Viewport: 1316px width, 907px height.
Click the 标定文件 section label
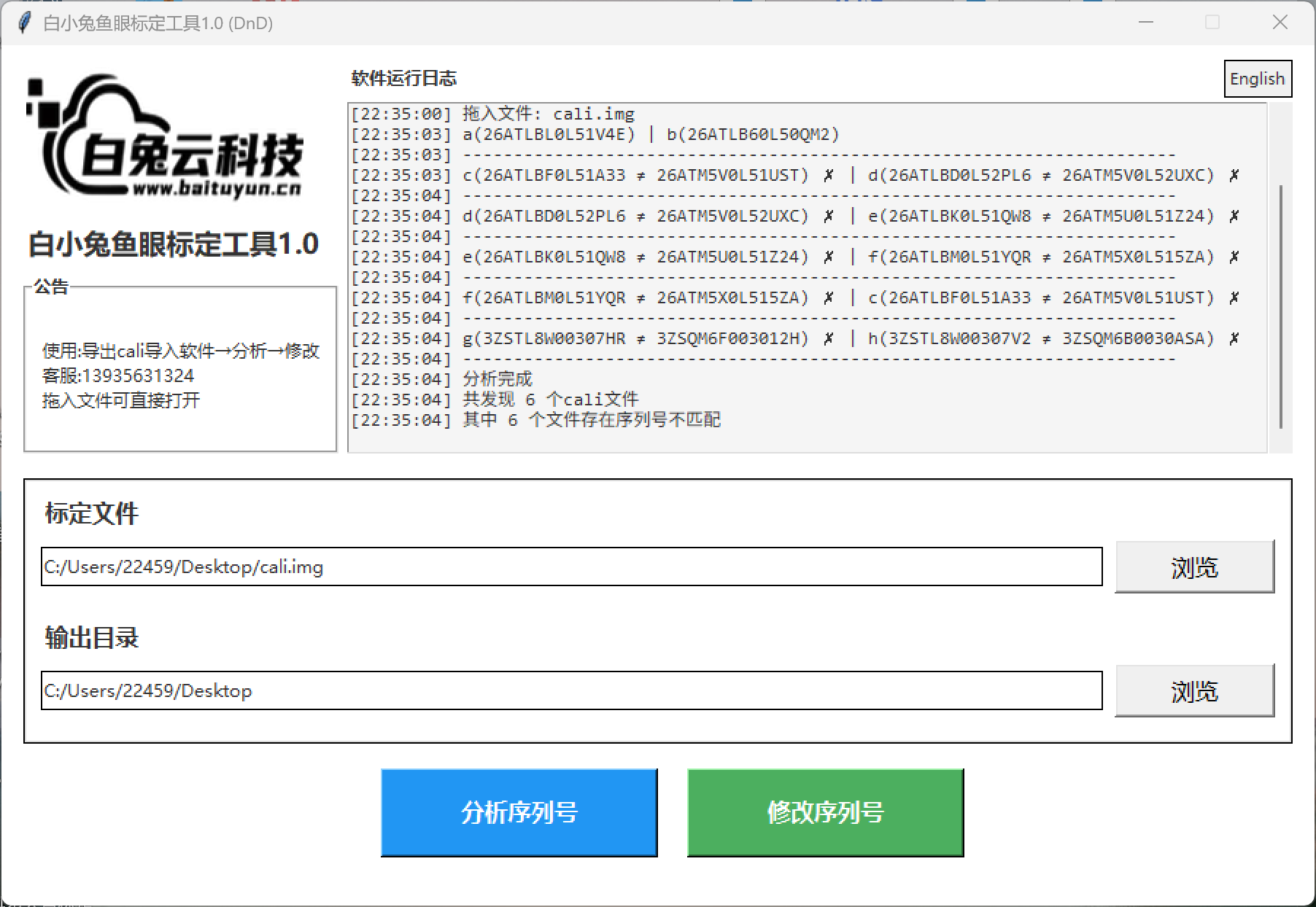[91, 513]
